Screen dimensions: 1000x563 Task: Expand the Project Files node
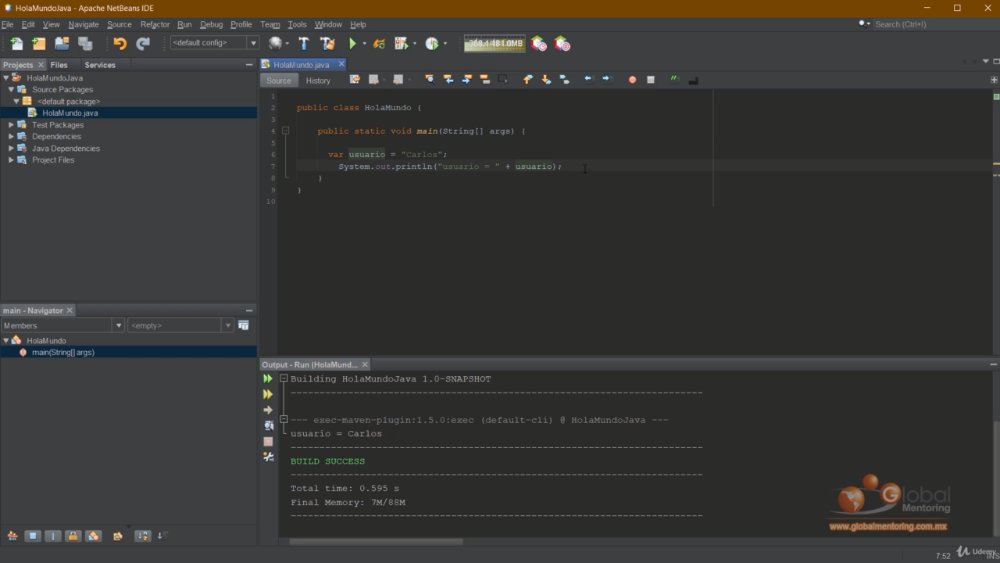click(11, 160)
